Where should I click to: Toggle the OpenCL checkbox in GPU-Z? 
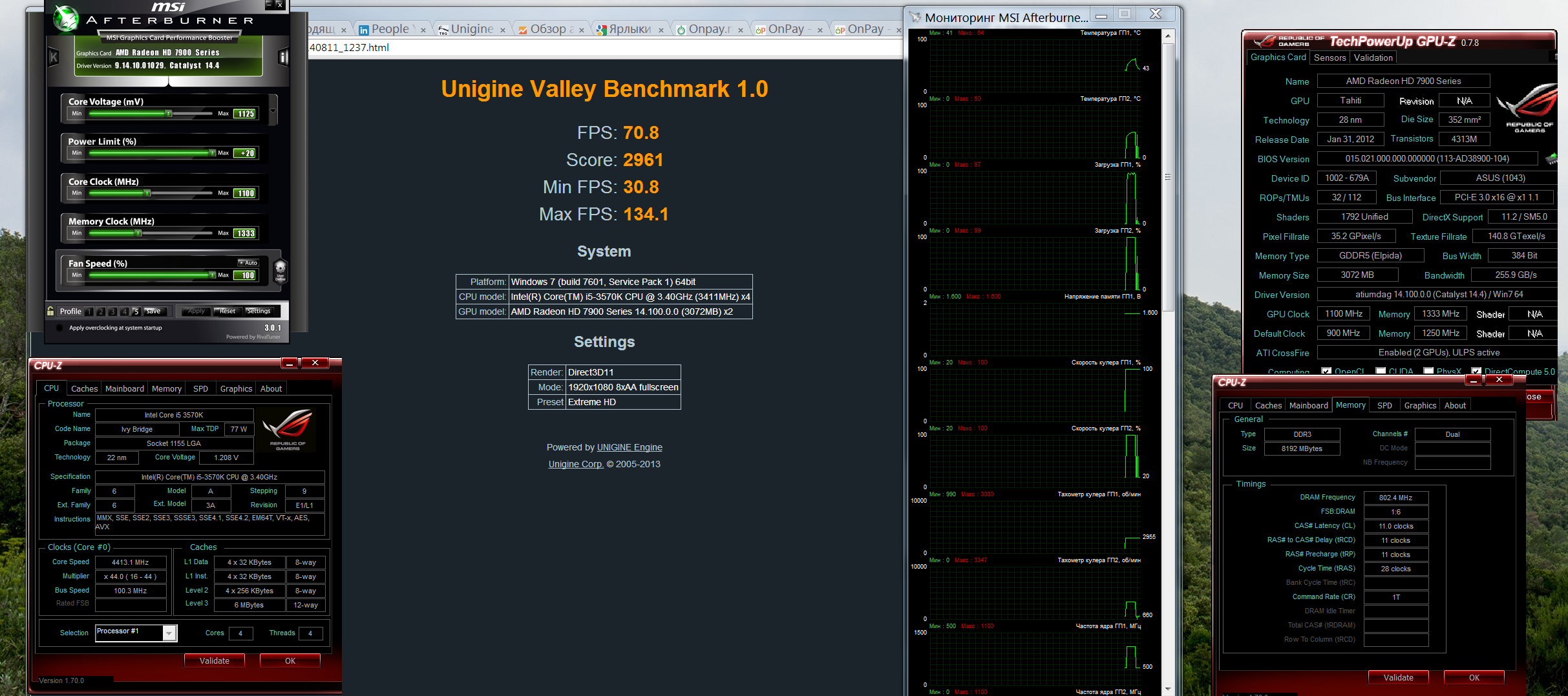point(1326,372)
